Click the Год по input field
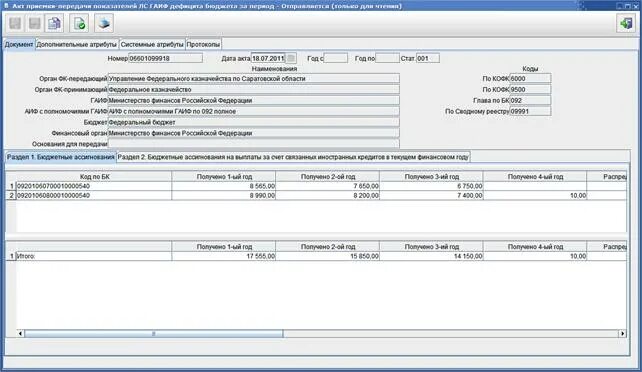Viewport: 642px width, 372px height. coord(387,59)
